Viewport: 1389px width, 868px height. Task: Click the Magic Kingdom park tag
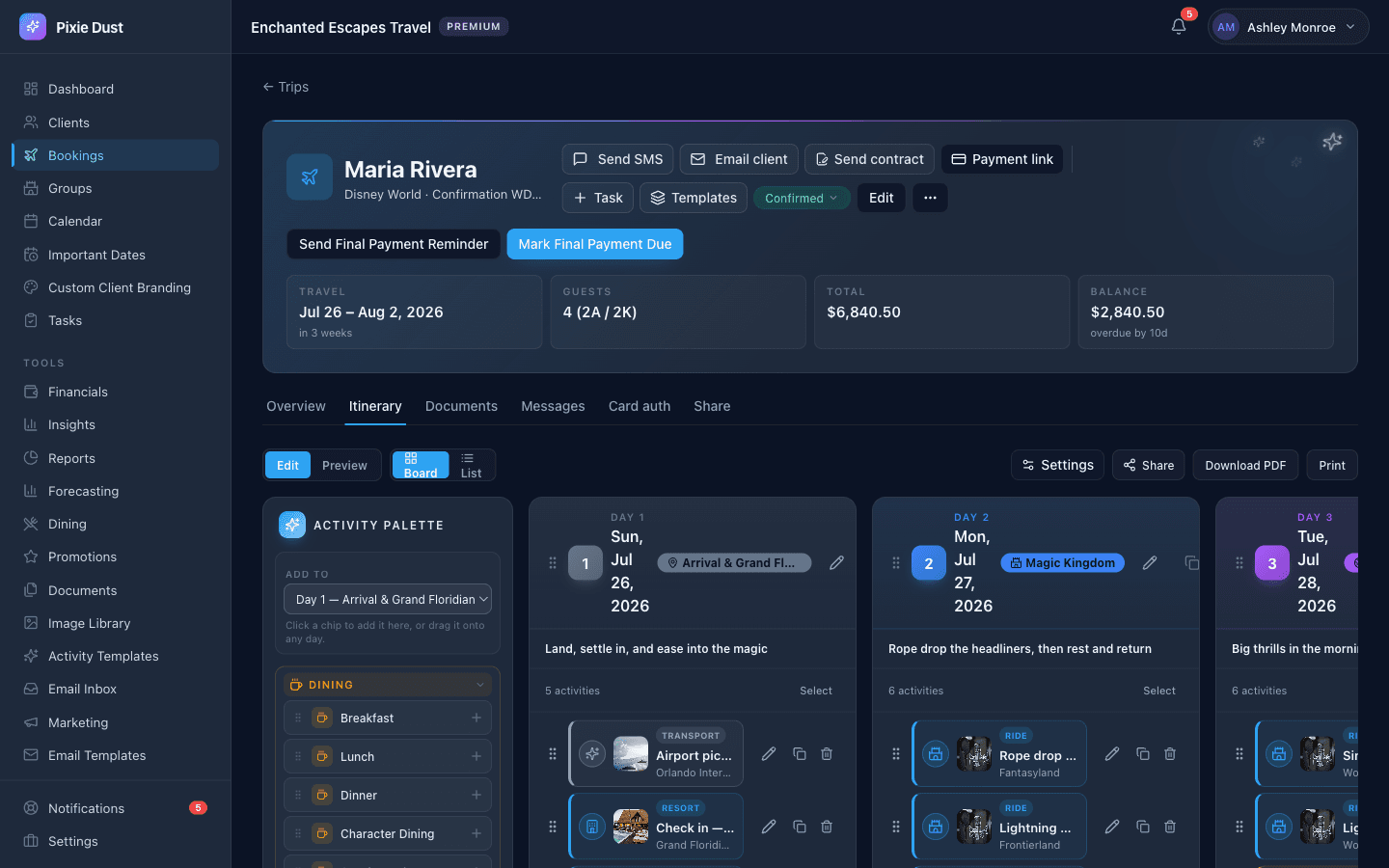tap(1062, 562)
